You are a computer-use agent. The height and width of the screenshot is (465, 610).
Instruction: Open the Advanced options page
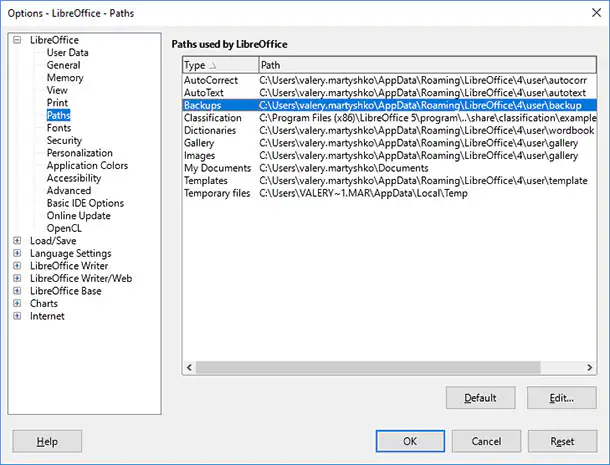(69, 190)
